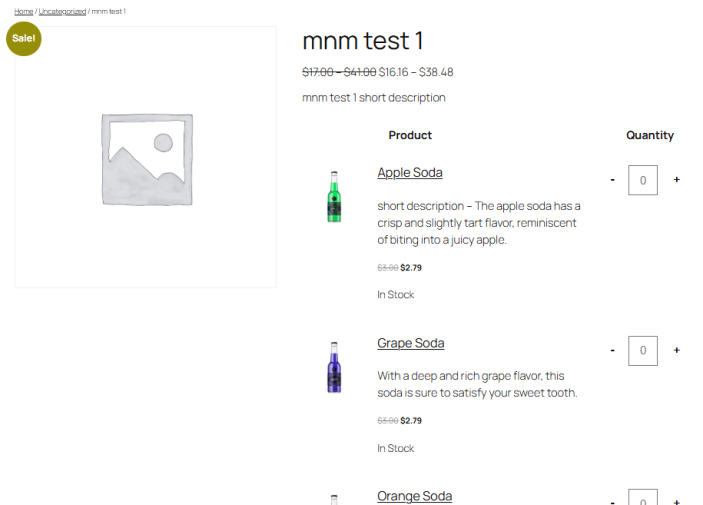Screen dimensions: 703x505
Task: Go to Home breadcrumb link
Action: click(23, 11)
